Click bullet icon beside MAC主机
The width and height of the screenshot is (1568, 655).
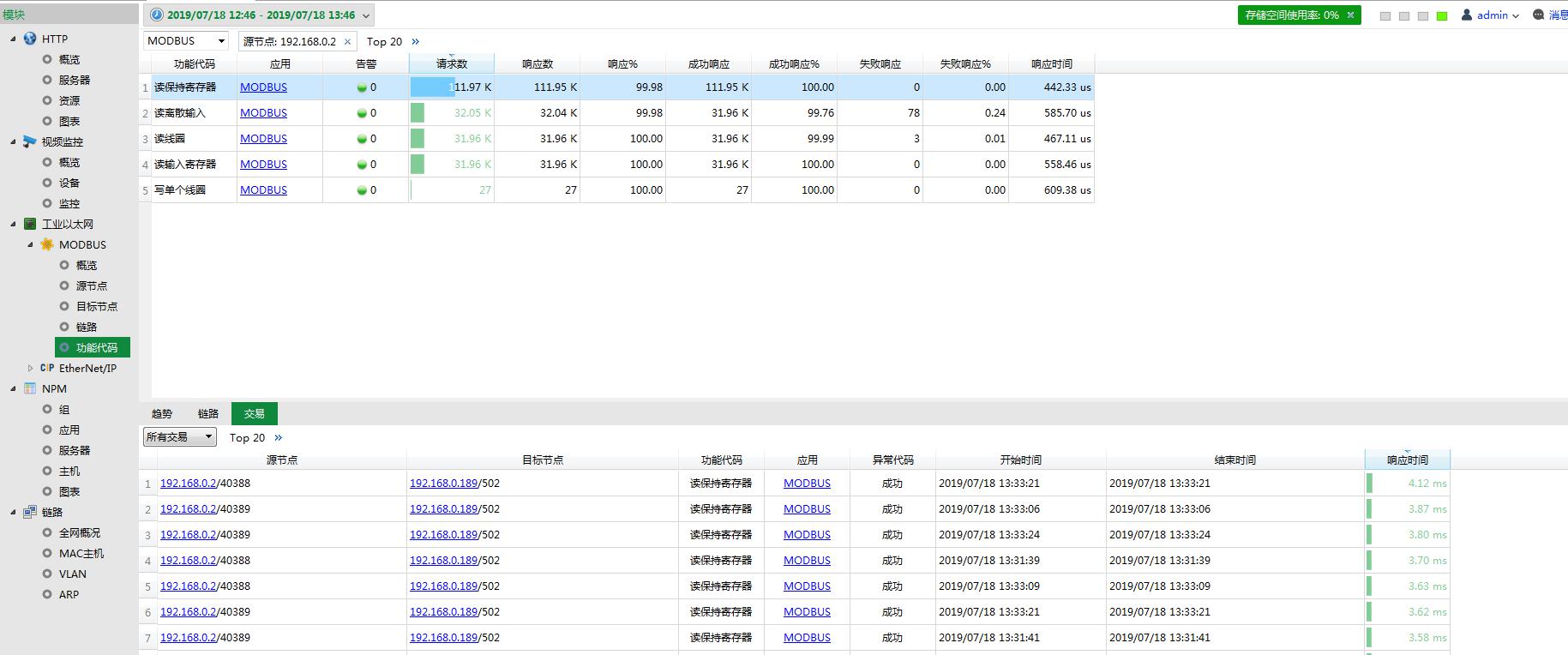[47, 553]
